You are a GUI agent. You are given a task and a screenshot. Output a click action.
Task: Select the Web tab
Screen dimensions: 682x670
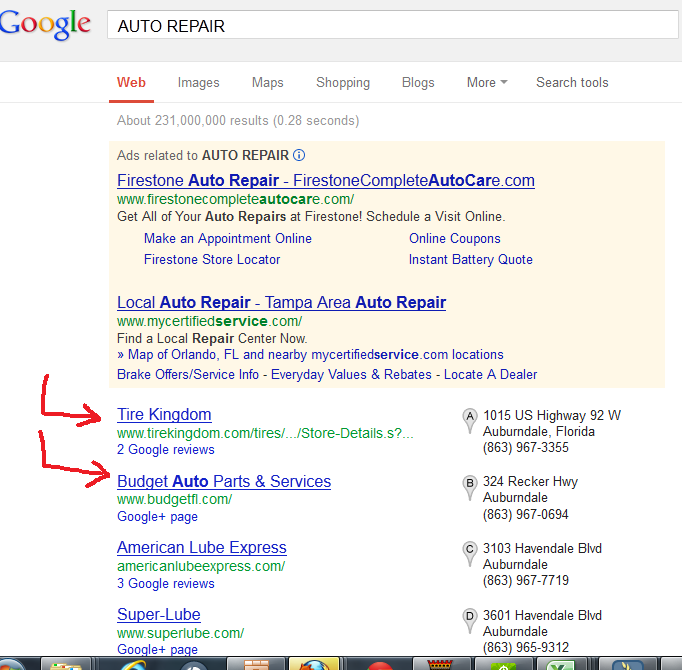click(131, 83)
